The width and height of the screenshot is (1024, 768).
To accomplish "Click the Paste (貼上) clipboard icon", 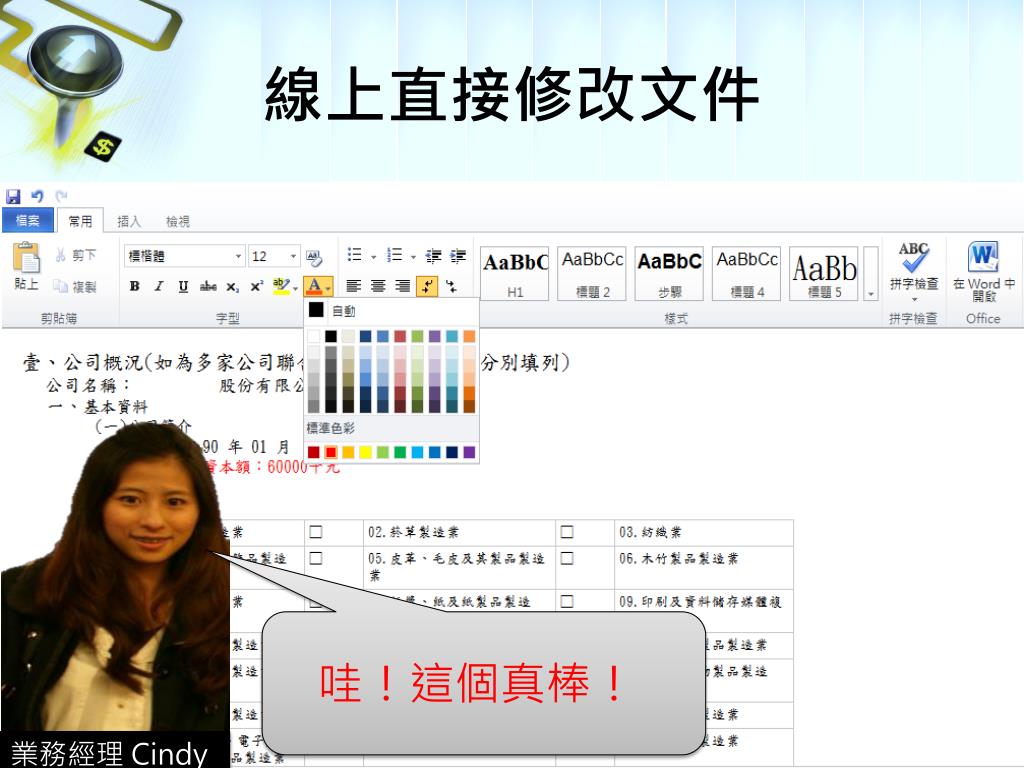I will tap(27, 257).
